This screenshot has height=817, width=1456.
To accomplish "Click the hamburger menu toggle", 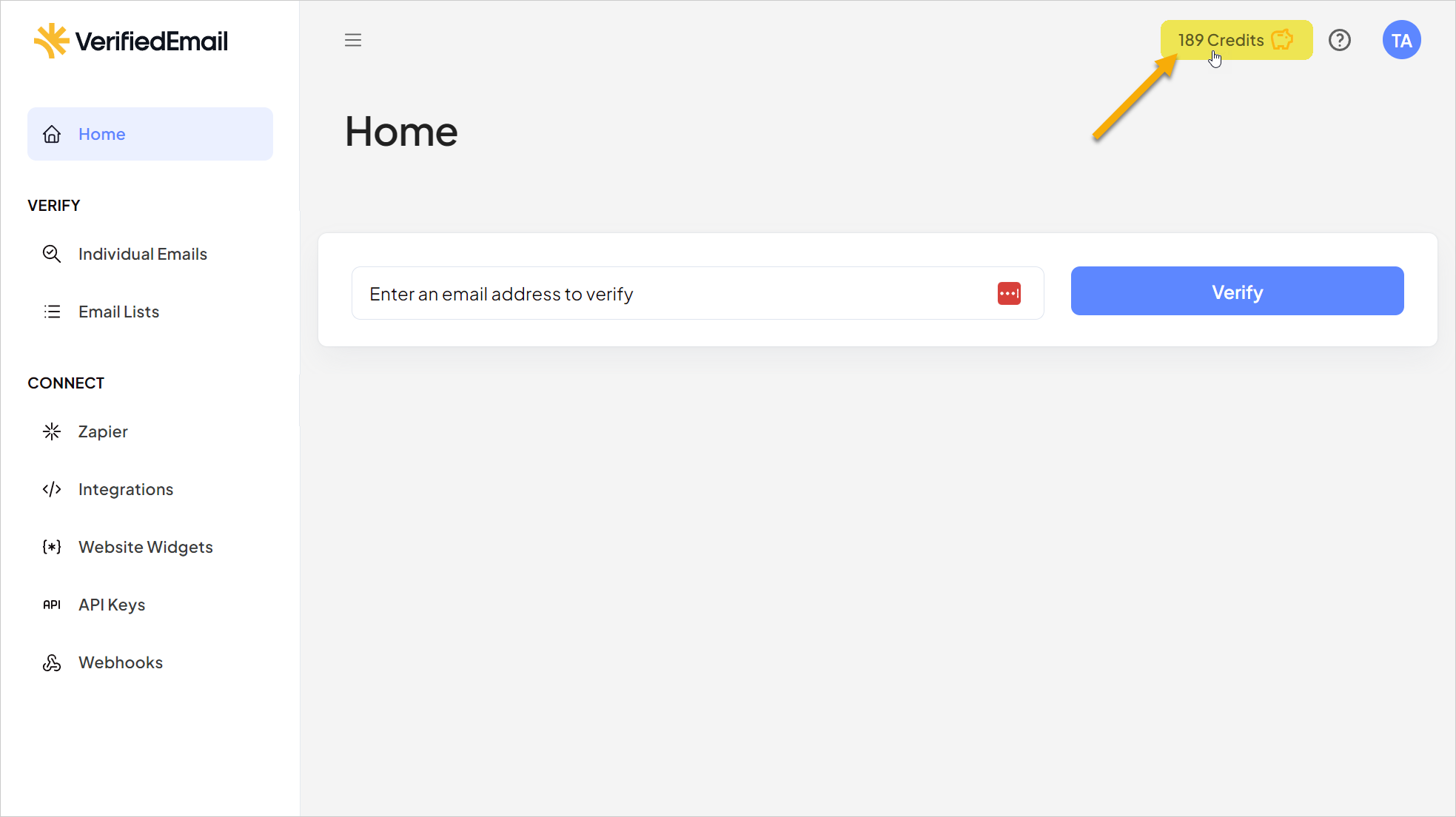I will click(x=353, y=40).
